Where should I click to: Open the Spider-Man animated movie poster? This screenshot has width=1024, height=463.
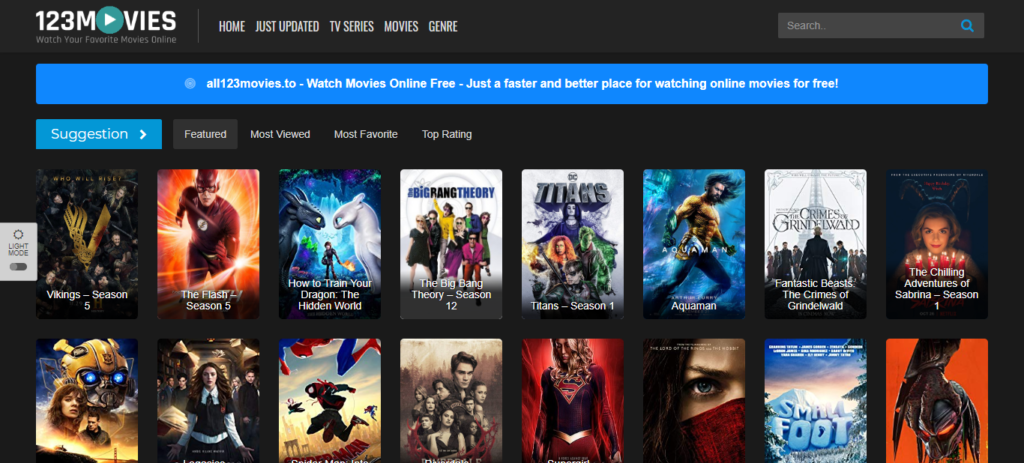330,400
